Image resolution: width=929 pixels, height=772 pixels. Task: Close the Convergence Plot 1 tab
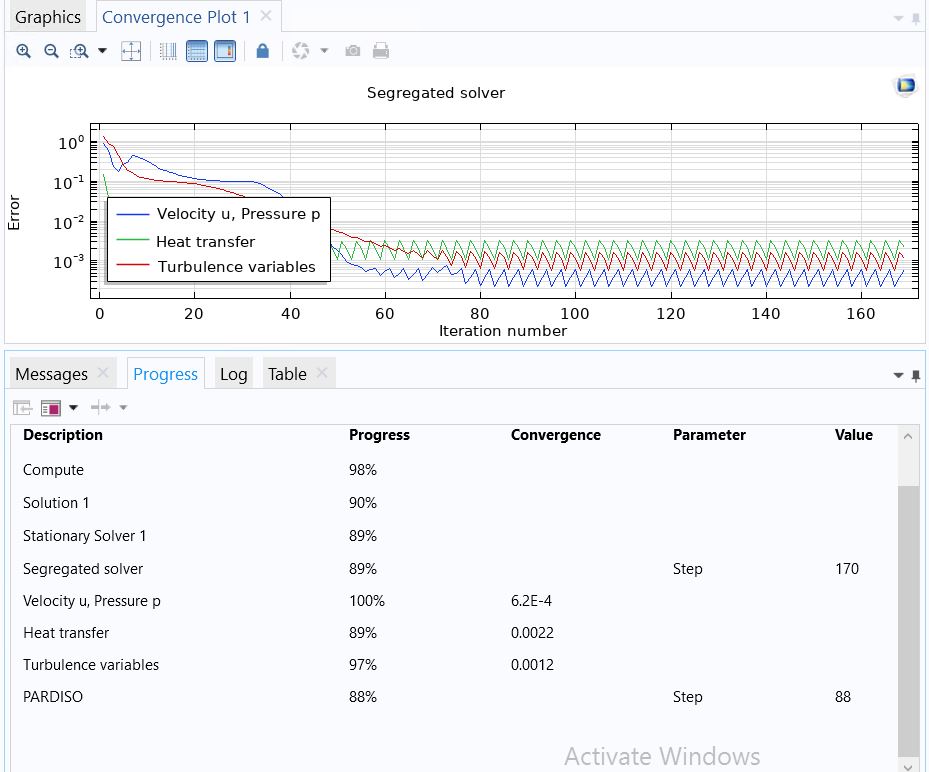tap(266, 16)
